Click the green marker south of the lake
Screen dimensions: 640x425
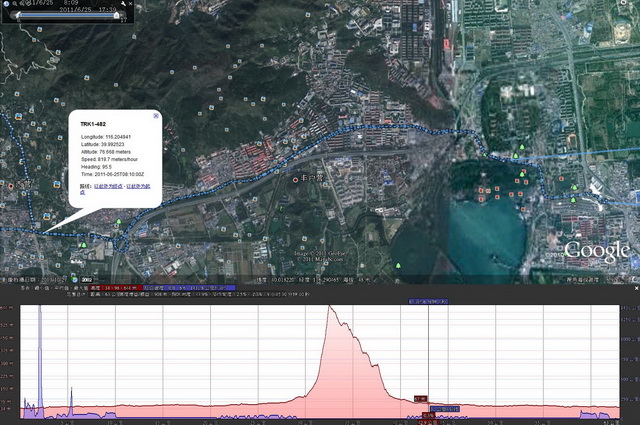click(x=398, y=266)
